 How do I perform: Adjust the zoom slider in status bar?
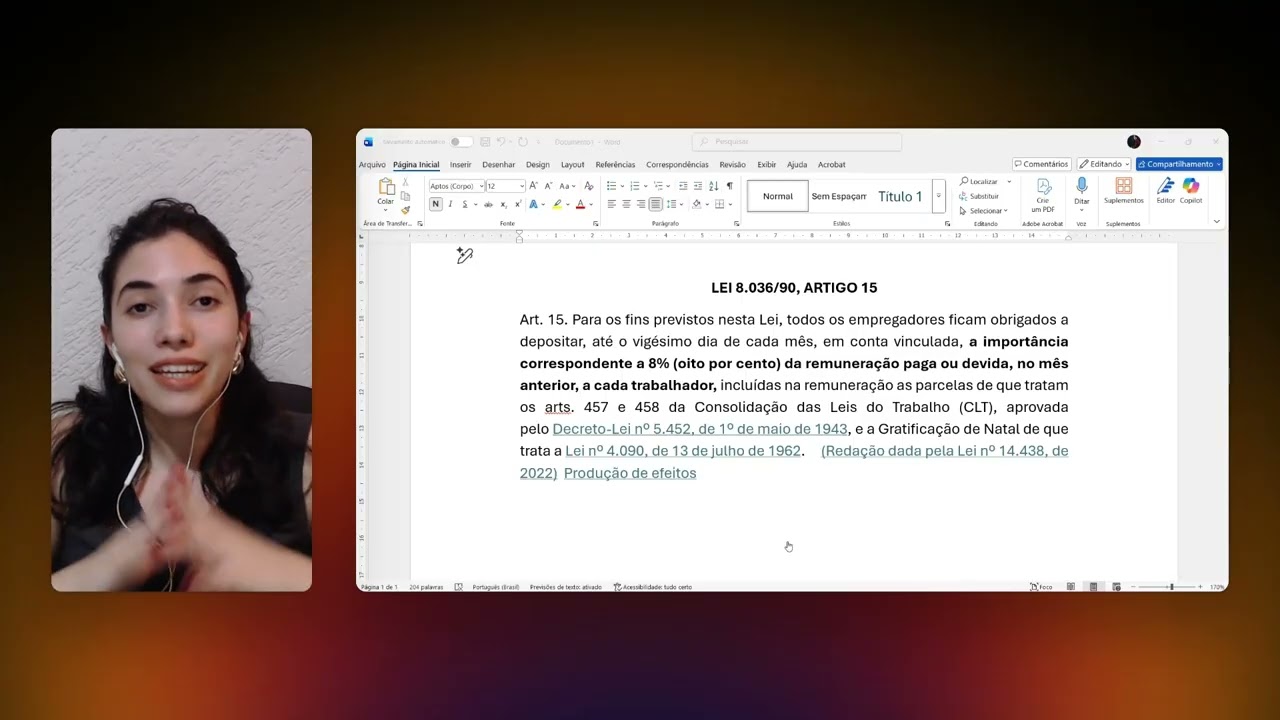pyautogui.click(x=1171, y=587)
